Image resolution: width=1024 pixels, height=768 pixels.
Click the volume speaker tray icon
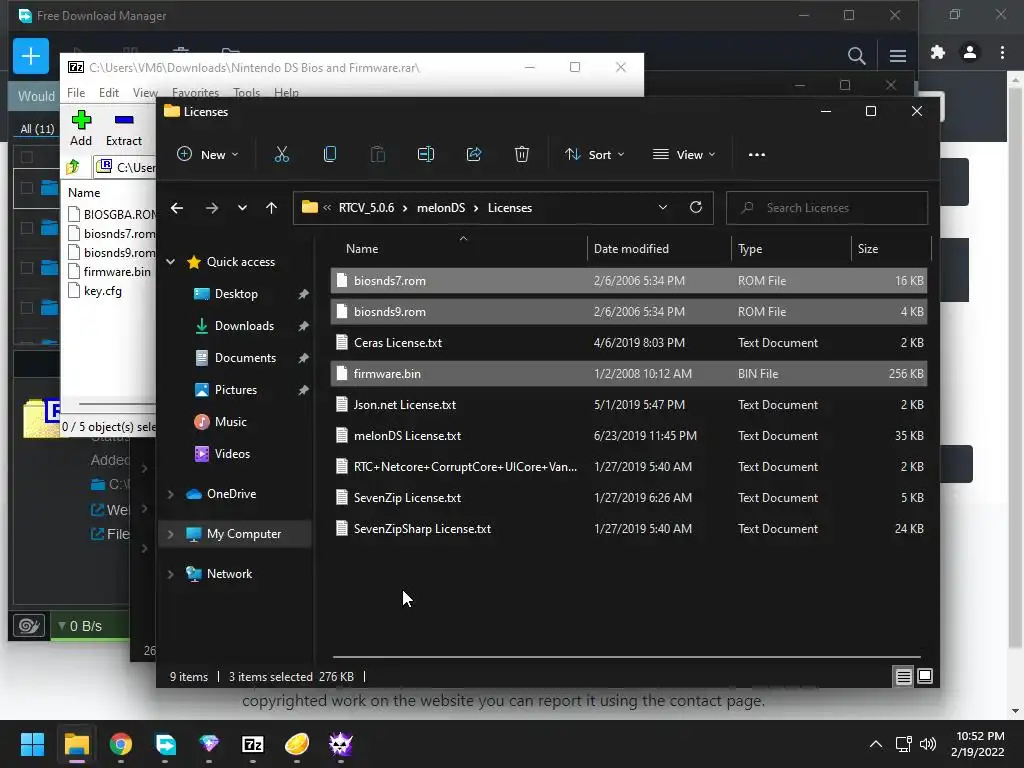tap(927, 744)
